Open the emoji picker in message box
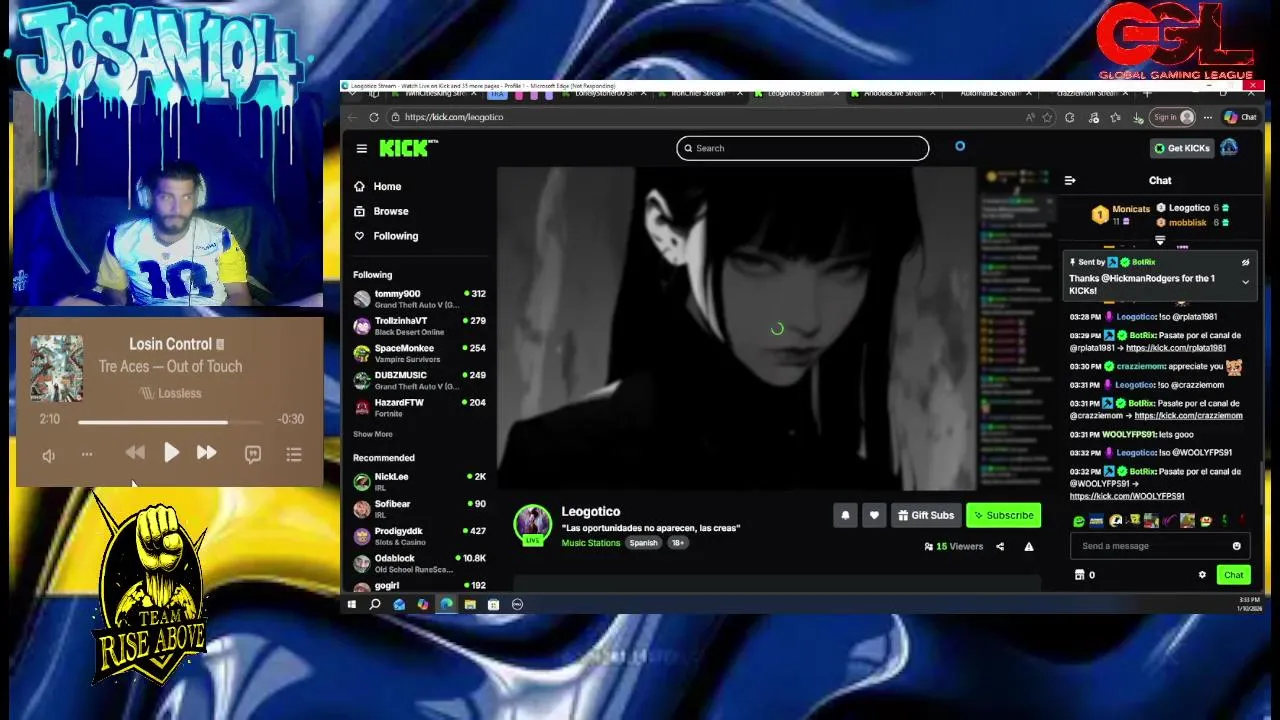The width and height of the screenshot is (1280, 720). 1236,546
